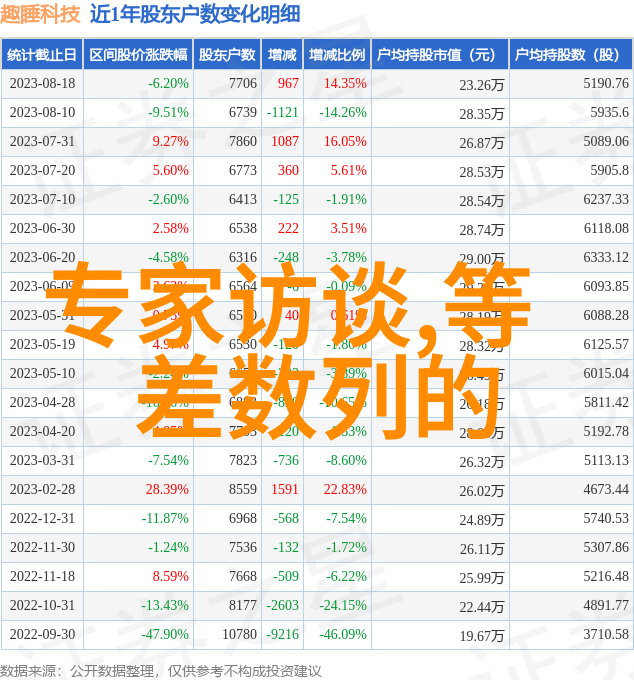
Task: Click average shares cell 6093.85
Action: coord(606,287)
